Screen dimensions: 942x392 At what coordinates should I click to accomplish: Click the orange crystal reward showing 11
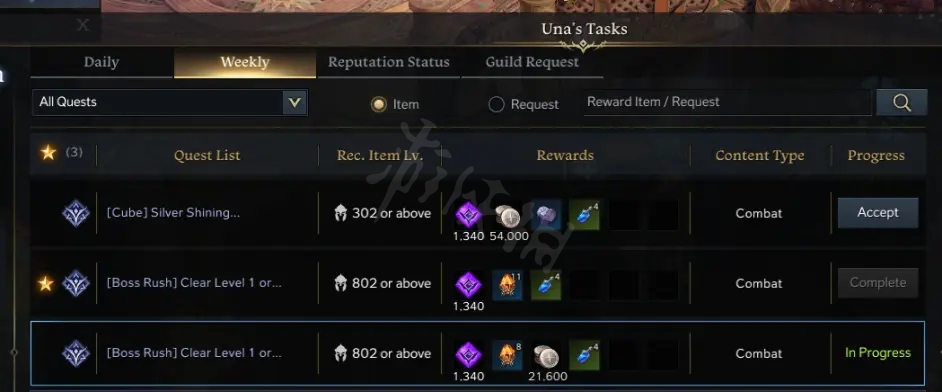click(x=508, y=285)
